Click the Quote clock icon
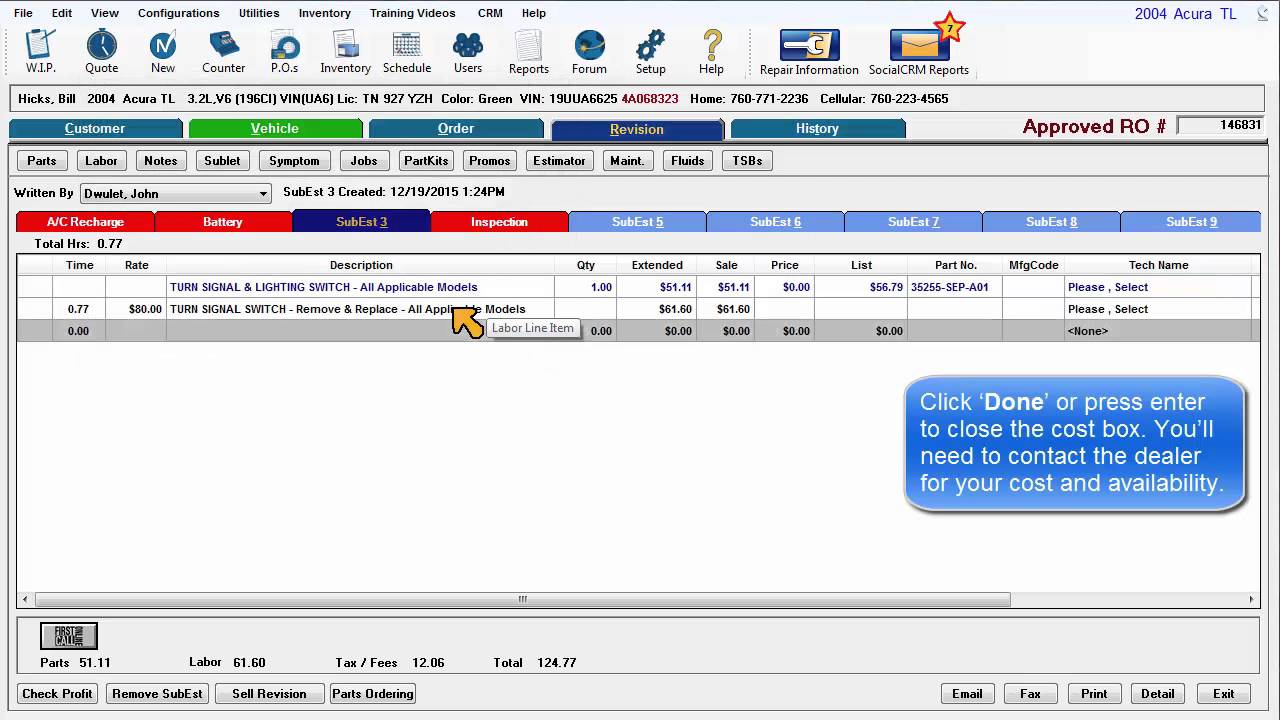Screen dimensions: 1280x720 101,51
